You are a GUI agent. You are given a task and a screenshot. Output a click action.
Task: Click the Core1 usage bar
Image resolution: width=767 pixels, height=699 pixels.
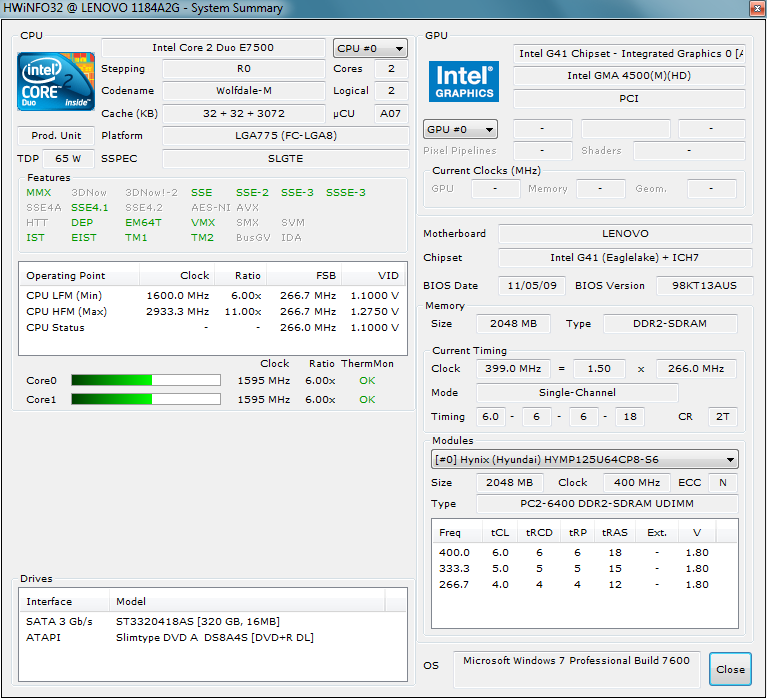[146, 400]
